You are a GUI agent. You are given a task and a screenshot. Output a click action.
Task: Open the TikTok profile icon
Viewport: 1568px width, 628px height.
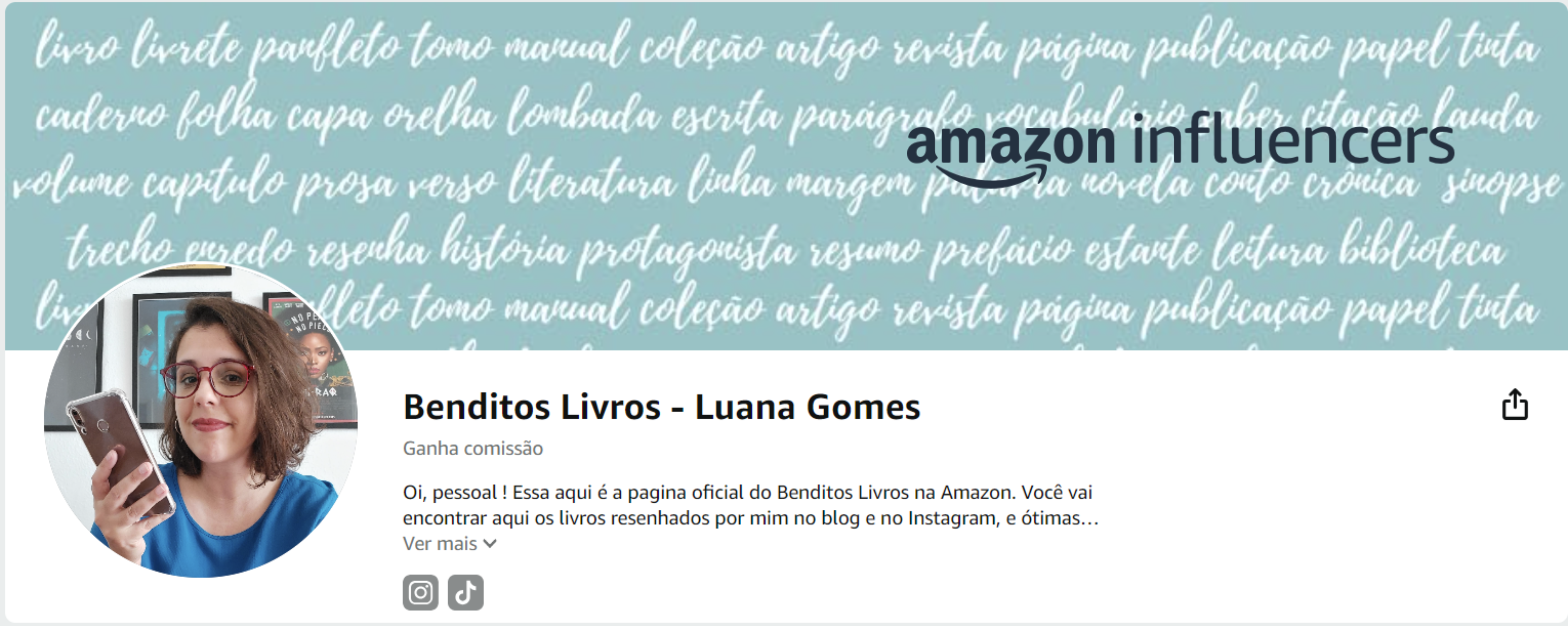click(x=466, y=592)
